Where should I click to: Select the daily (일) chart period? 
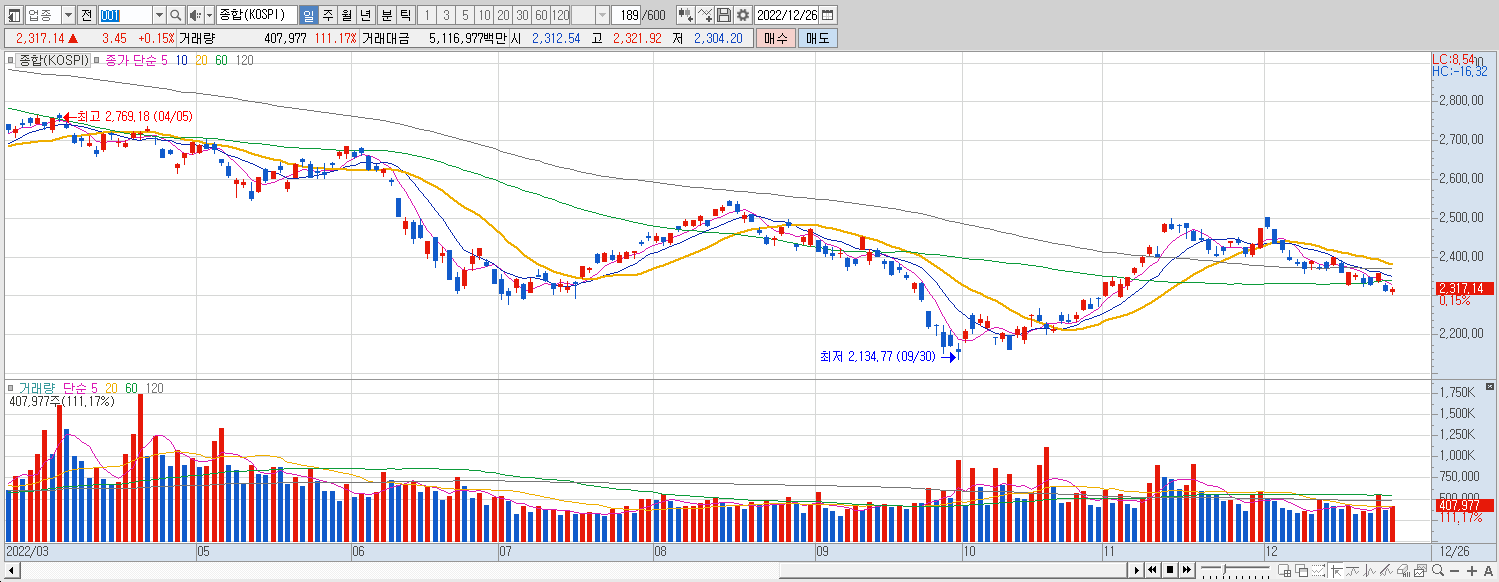(307, 15)
